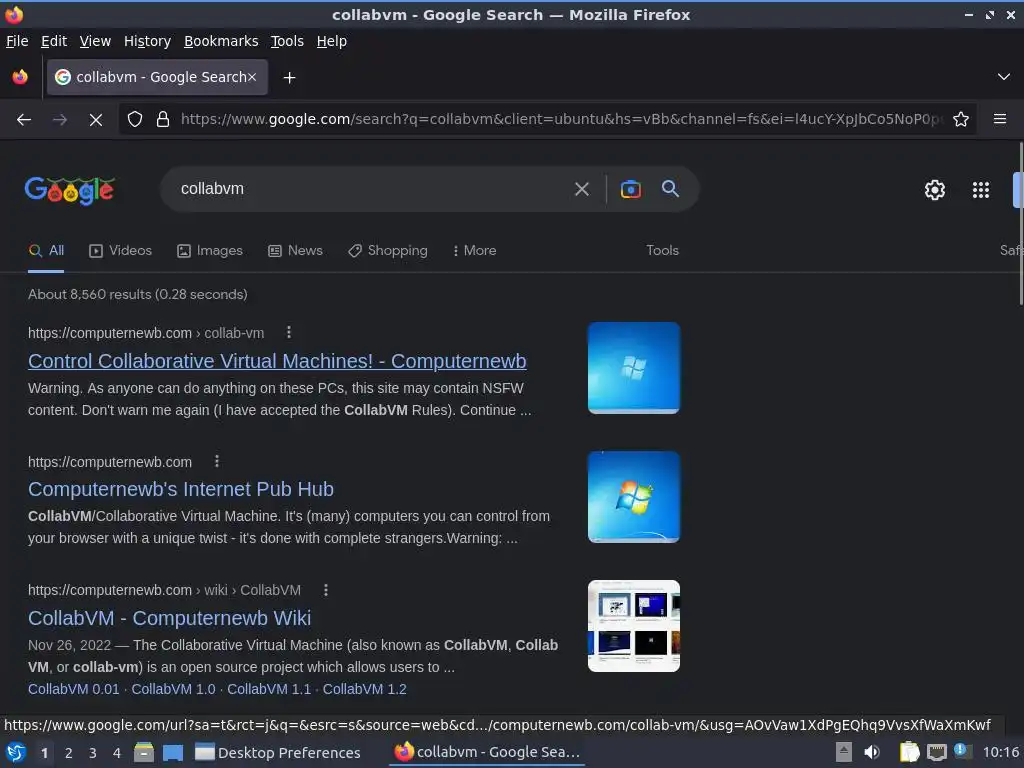
Task: Click the forward navigation arrow
Action: point(60,120)
